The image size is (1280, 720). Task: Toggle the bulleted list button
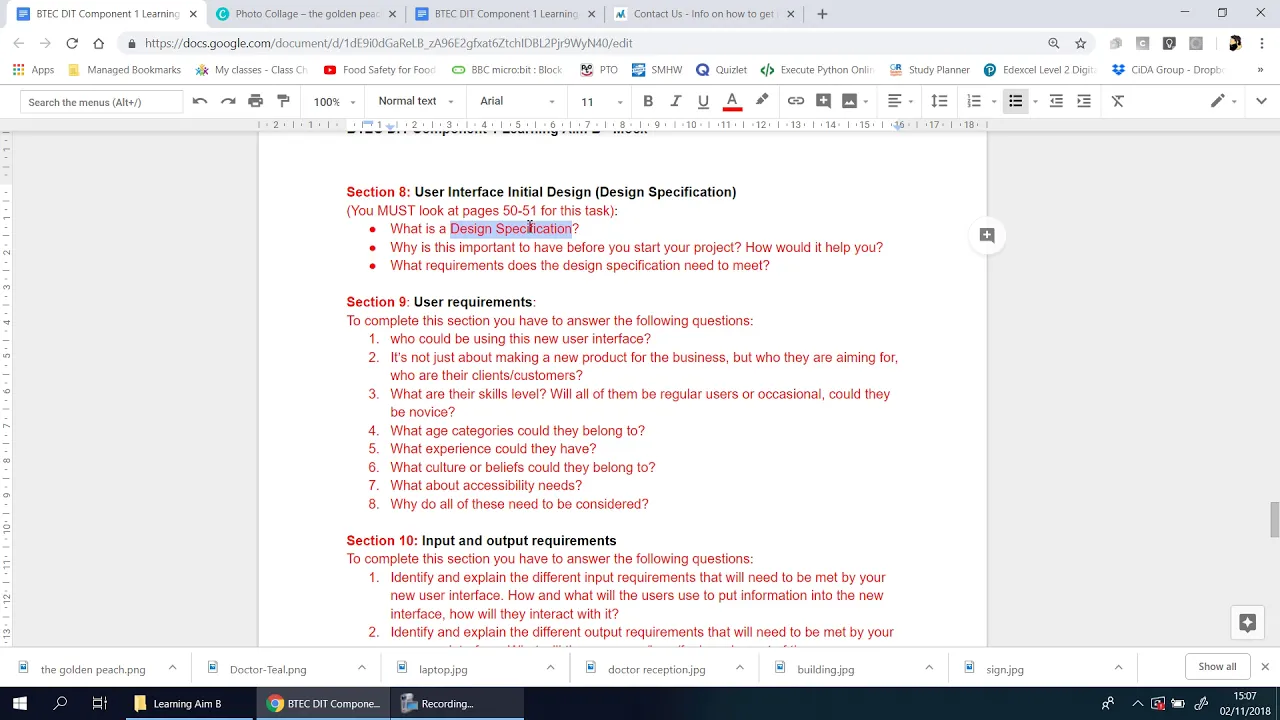(1015, 101)
